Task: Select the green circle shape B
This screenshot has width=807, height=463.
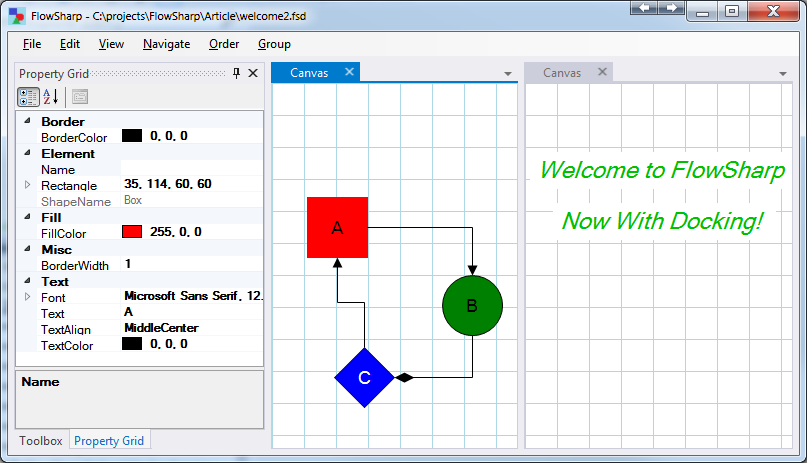Action: [x=472, y=305]
